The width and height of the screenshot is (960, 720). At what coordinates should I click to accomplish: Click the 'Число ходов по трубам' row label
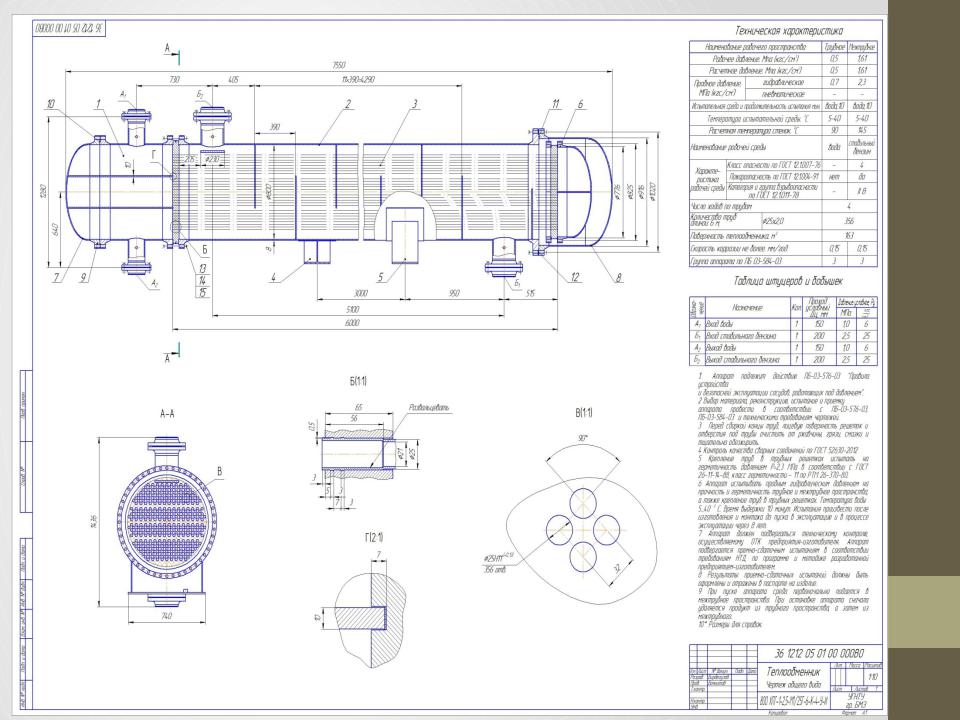click(x=721, y=207)
